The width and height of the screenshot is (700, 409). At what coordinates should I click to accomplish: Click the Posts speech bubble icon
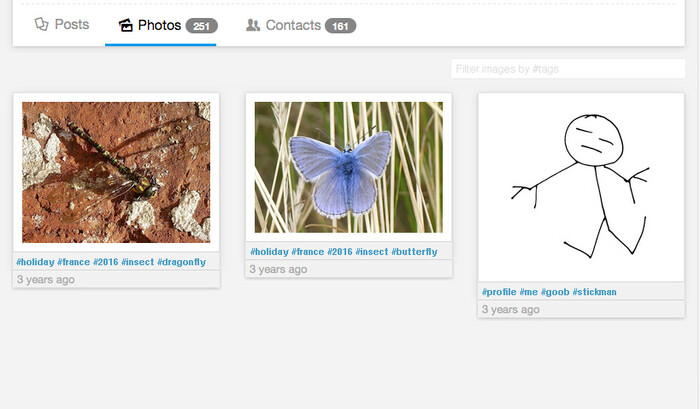[41, 25]
